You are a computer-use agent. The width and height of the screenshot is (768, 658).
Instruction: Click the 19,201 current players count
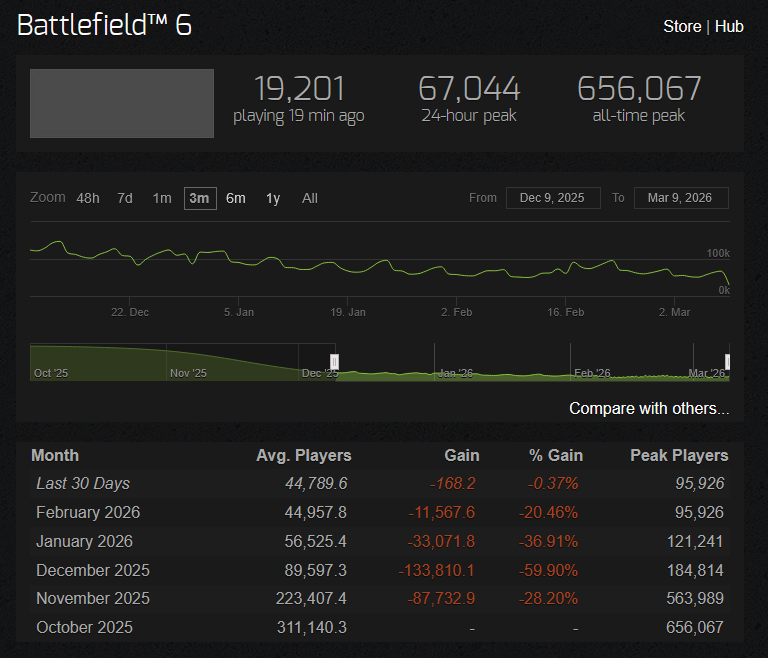[x=299, y=89]
